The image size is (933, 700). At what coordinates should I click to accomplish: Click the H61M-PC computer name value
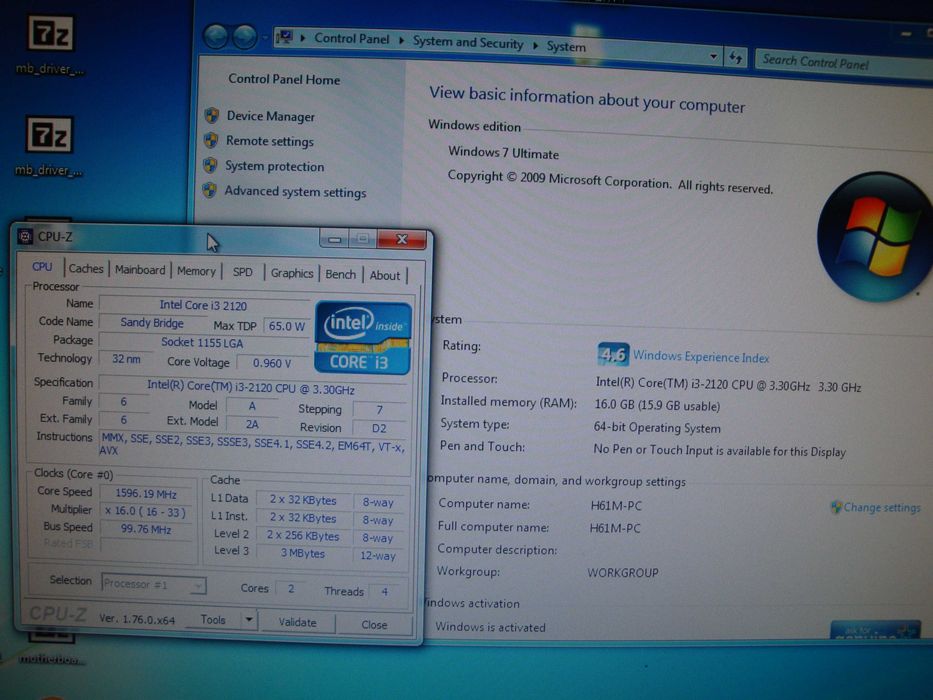pyautogui.click(x=616, y=506)
